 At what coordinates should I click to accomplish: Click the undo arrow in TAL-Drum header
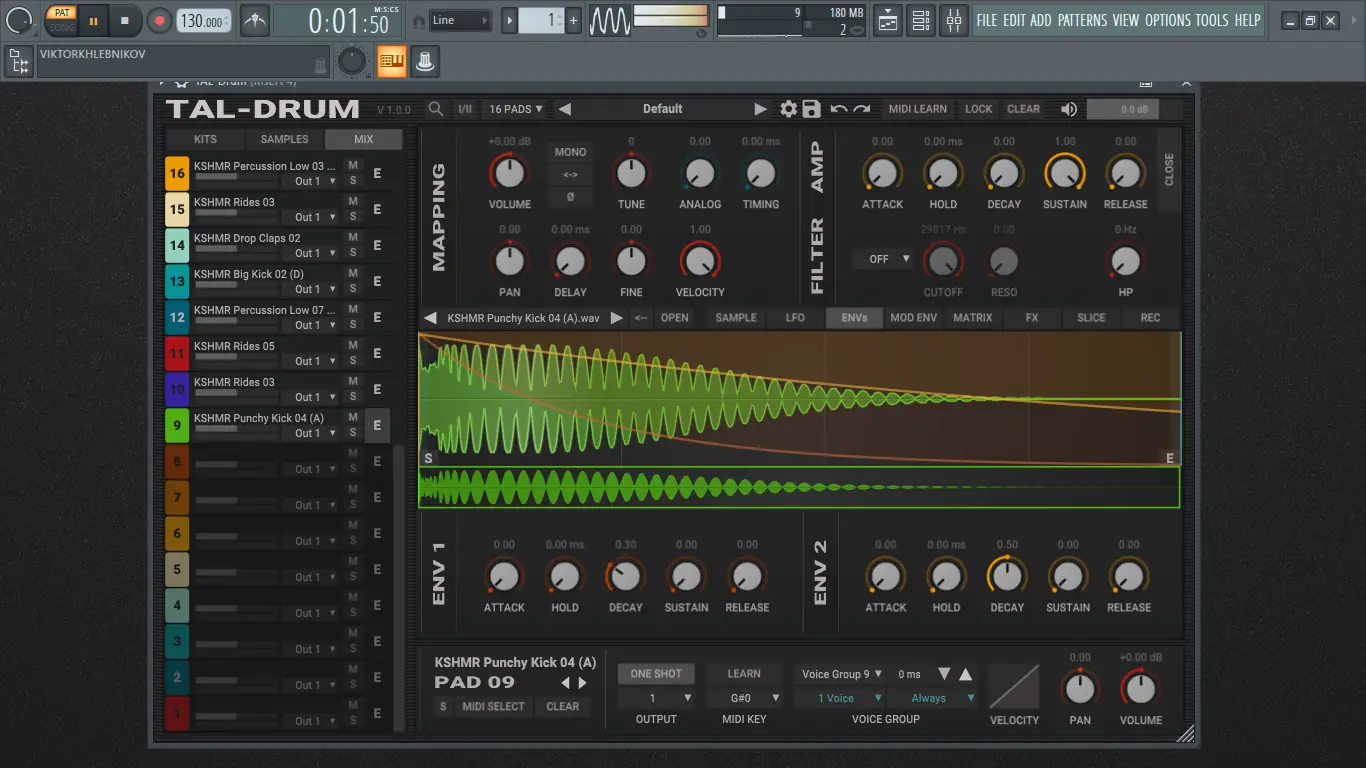(x=838, y=109)
